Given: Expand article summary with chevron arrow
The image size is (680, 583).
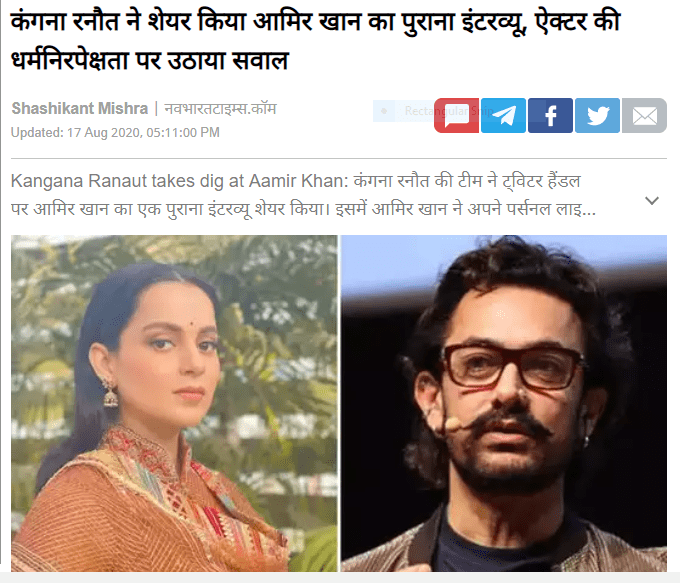Looking at the screenshot, I should pyautogui.click(x=652, y=200).
